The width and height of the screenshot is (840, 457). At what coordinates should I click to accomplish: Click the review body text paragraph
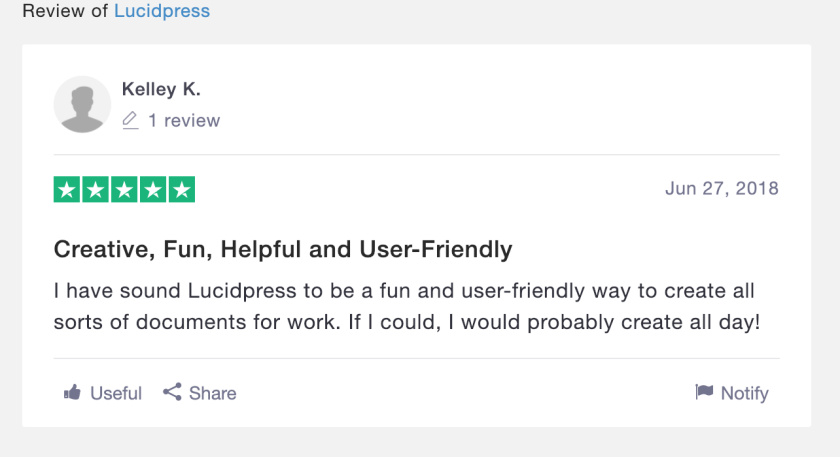click(404, 307)
